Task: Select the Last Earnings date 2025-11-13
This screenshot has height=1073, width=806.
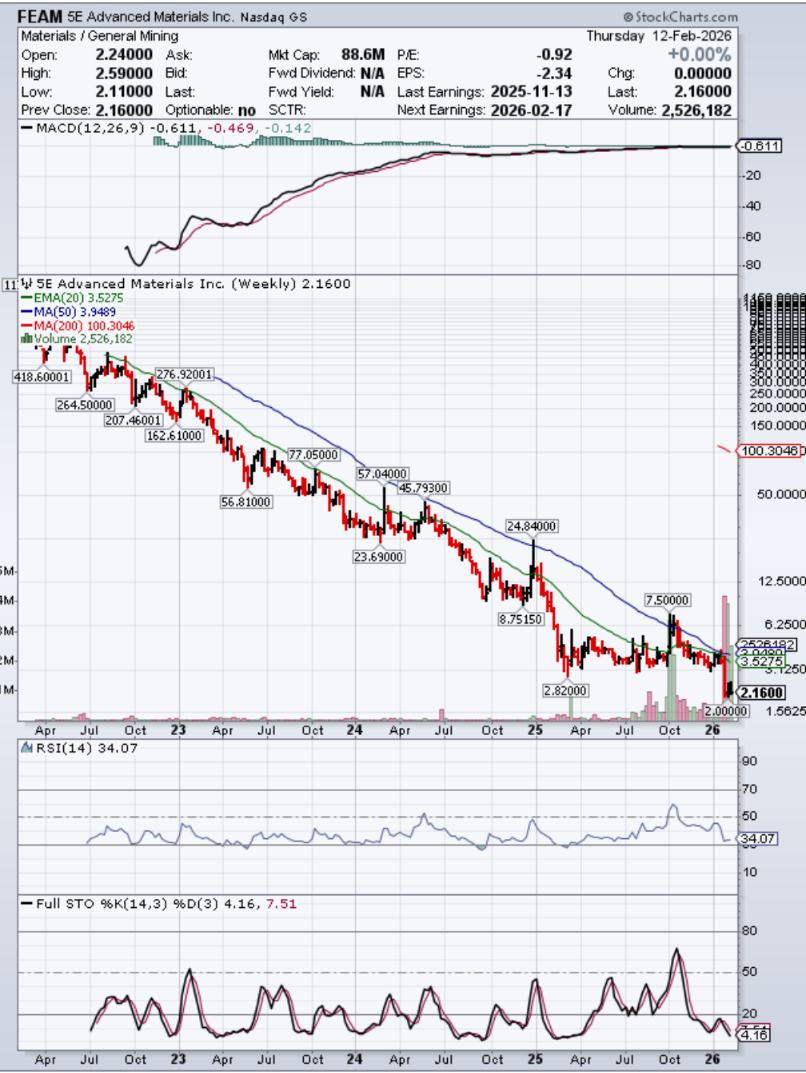Action: (532, 92)
